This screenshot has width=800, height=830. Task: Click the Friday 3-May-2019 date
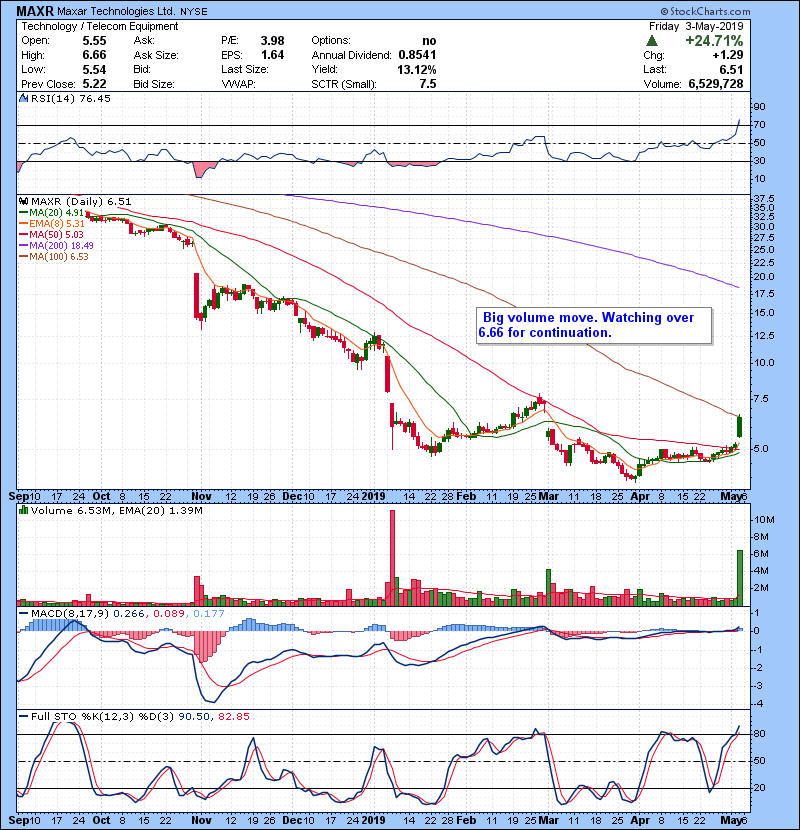pos(696,26)
